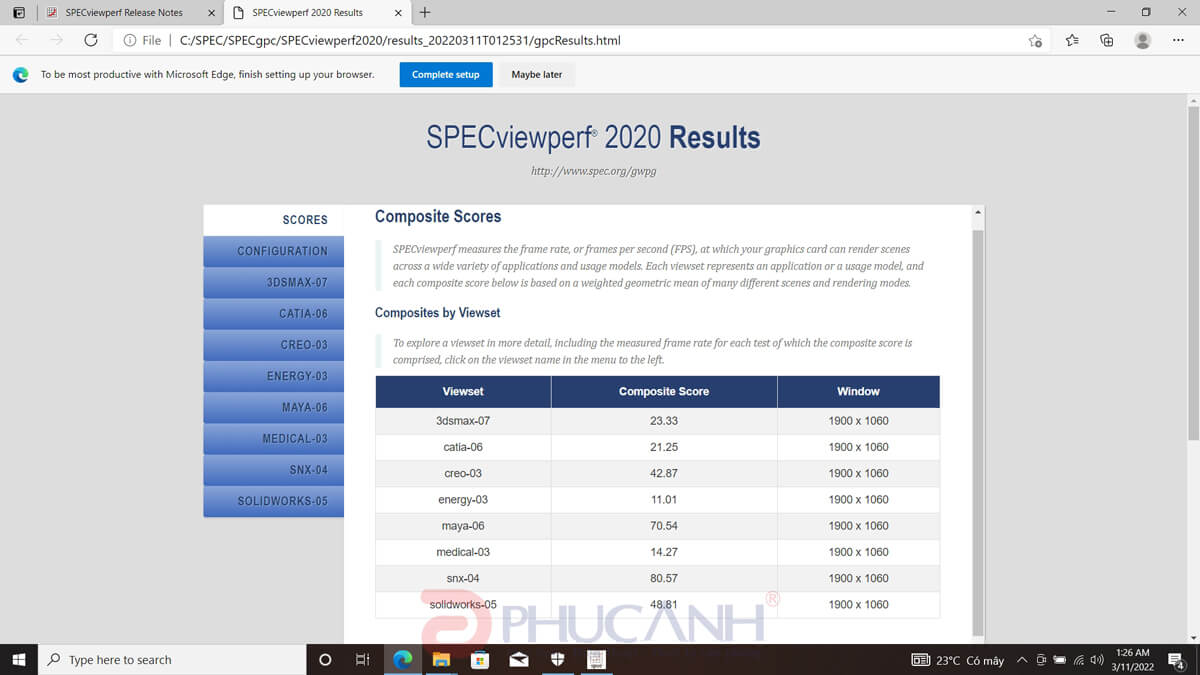
Task: Show hidden system tray icons
Action: coord(1022,660)
